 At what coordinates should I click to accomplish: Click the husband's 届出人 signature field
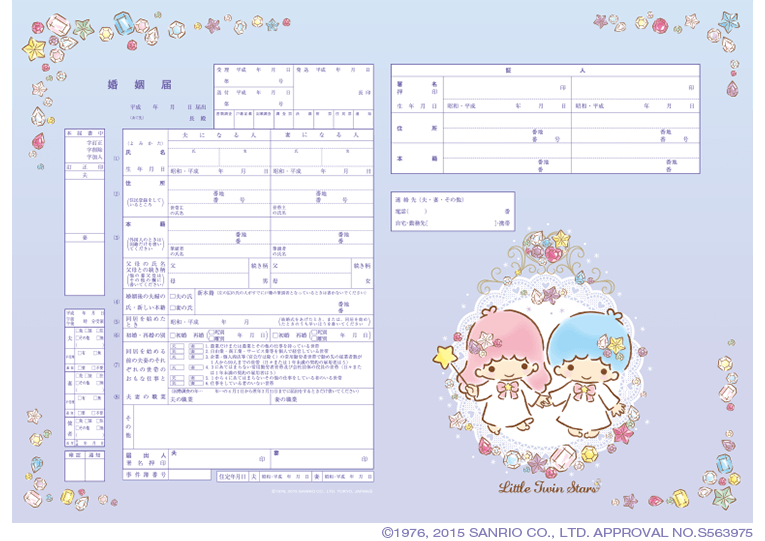(219, 459)
